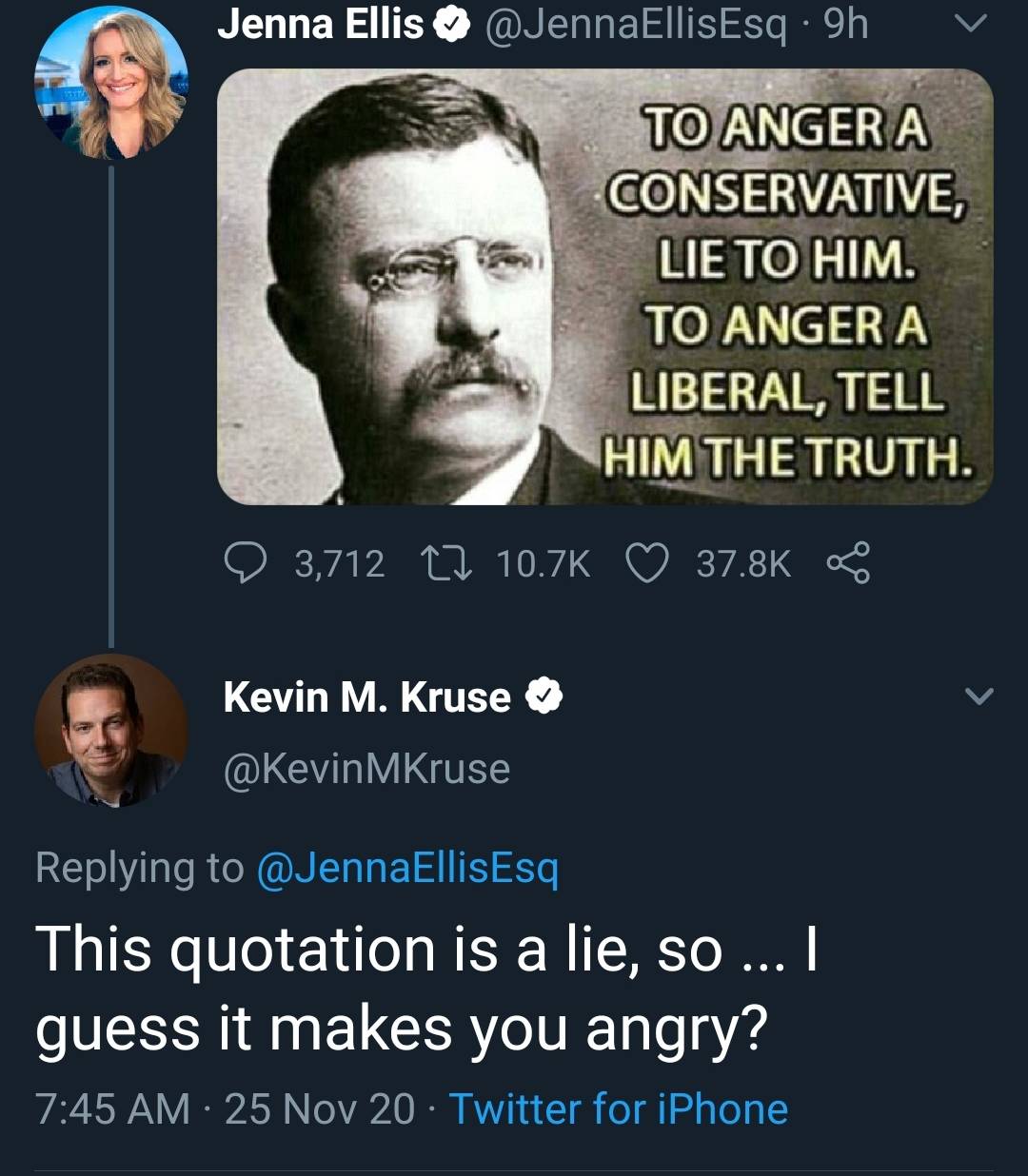Open the "Twitter for iPhone" source link

point(618,1109)
